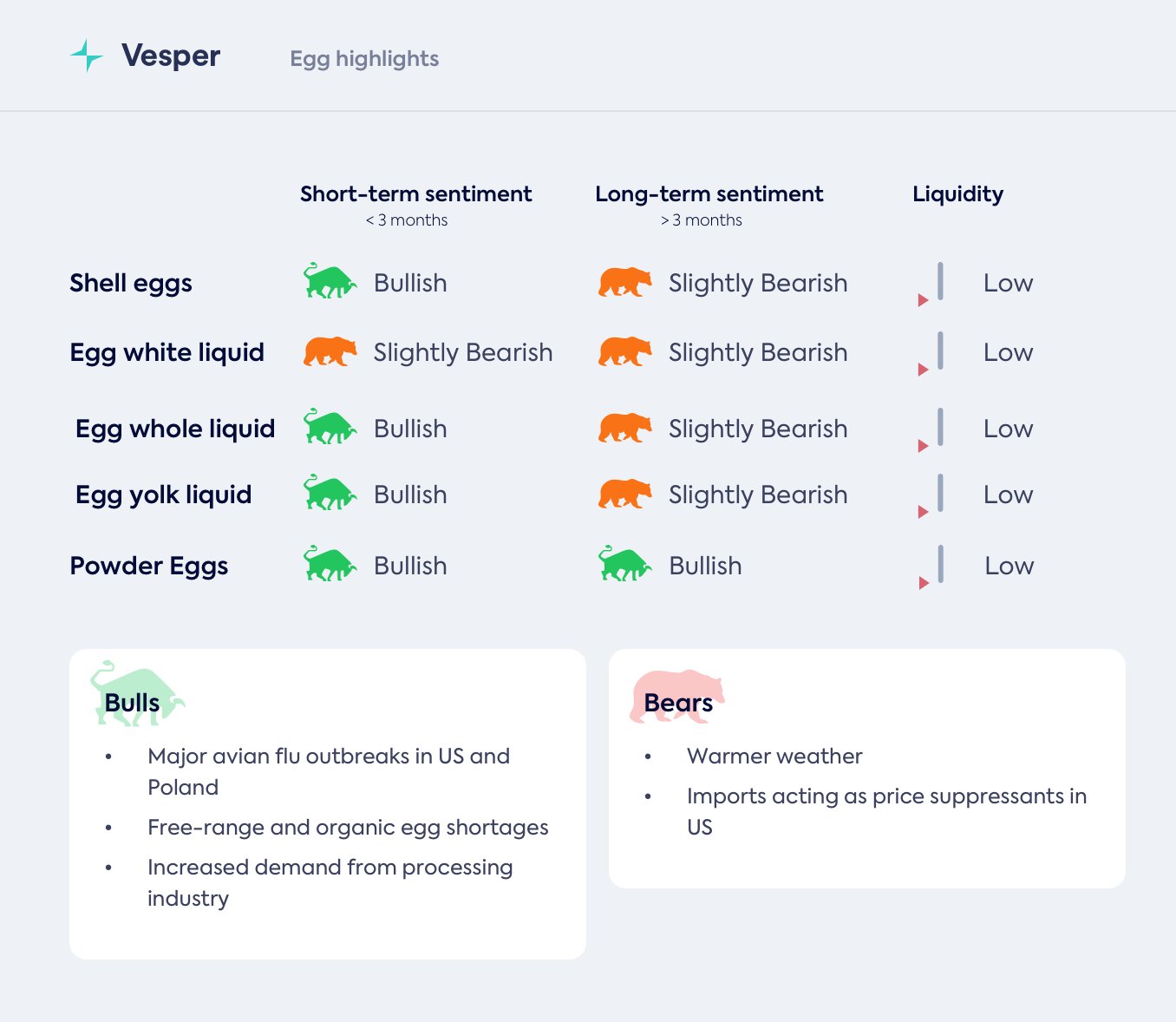Click Egg yolk liquid long-term bear icon

click(624, 494)
